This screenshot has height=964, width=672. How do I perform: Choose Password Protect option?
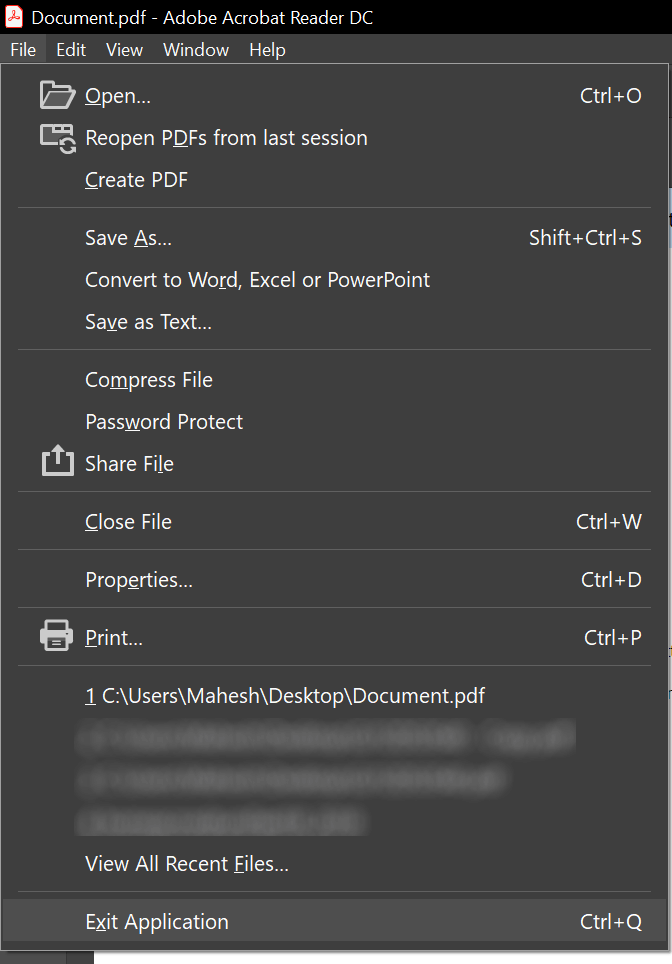164,422
